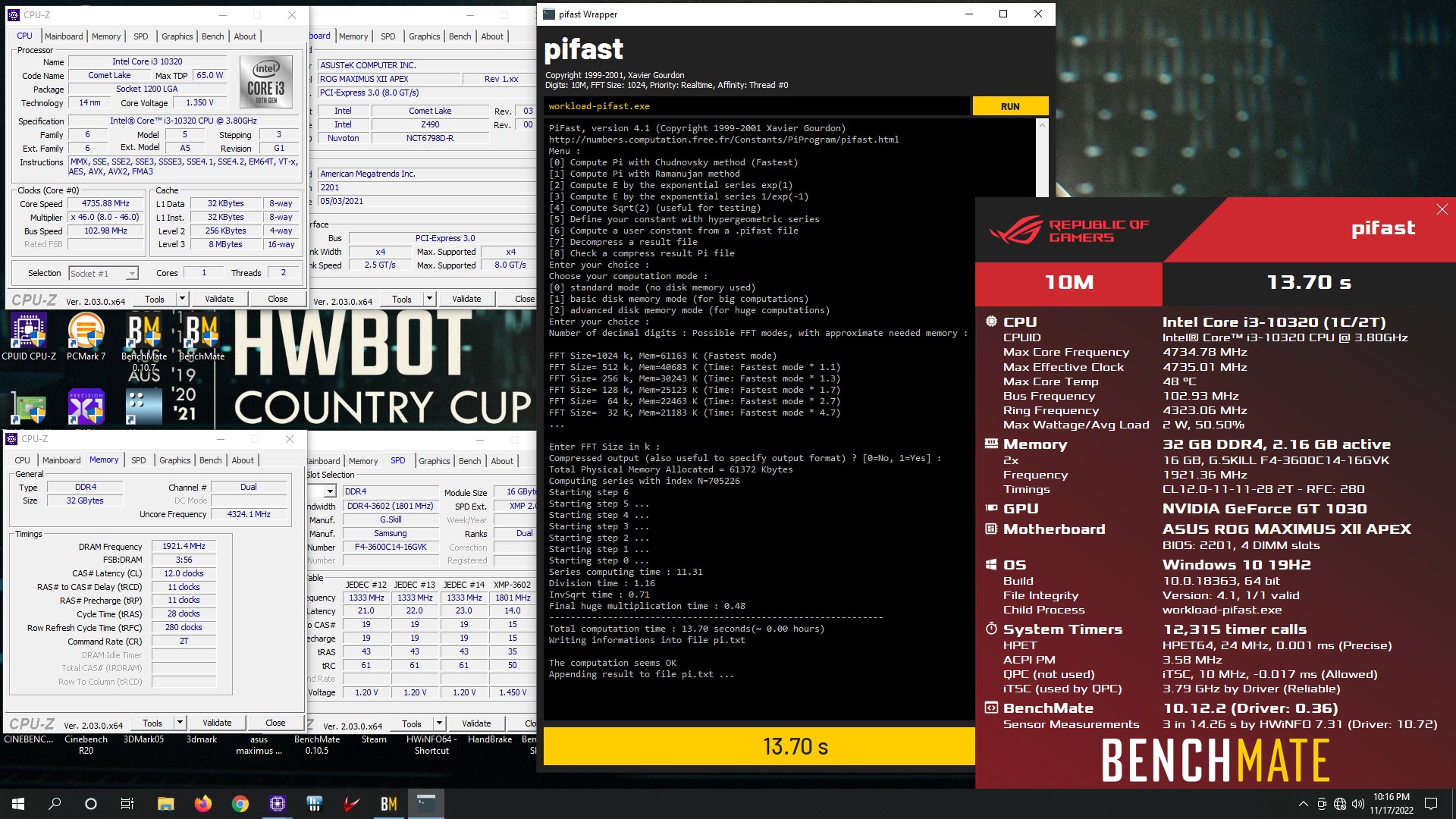Click the yellow 13.70 s result bar
The image size is (1456, 819).
pos(759,746)
